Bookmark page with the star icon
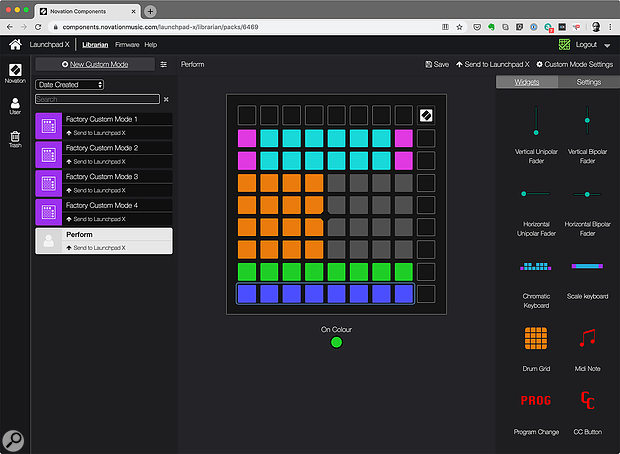Viewport: 620px width, 454px height. pos(459,27)
